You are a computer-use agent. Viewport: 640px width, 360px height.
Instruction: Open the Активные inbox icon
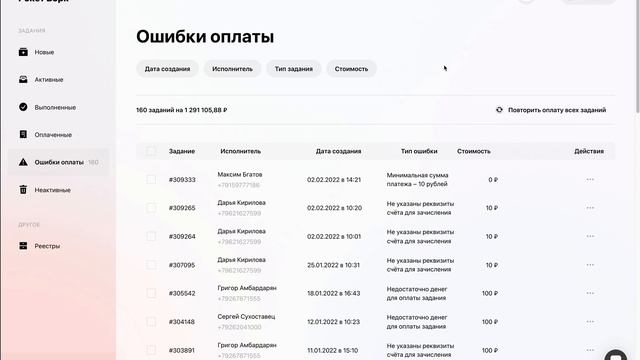tap(23, 79)
